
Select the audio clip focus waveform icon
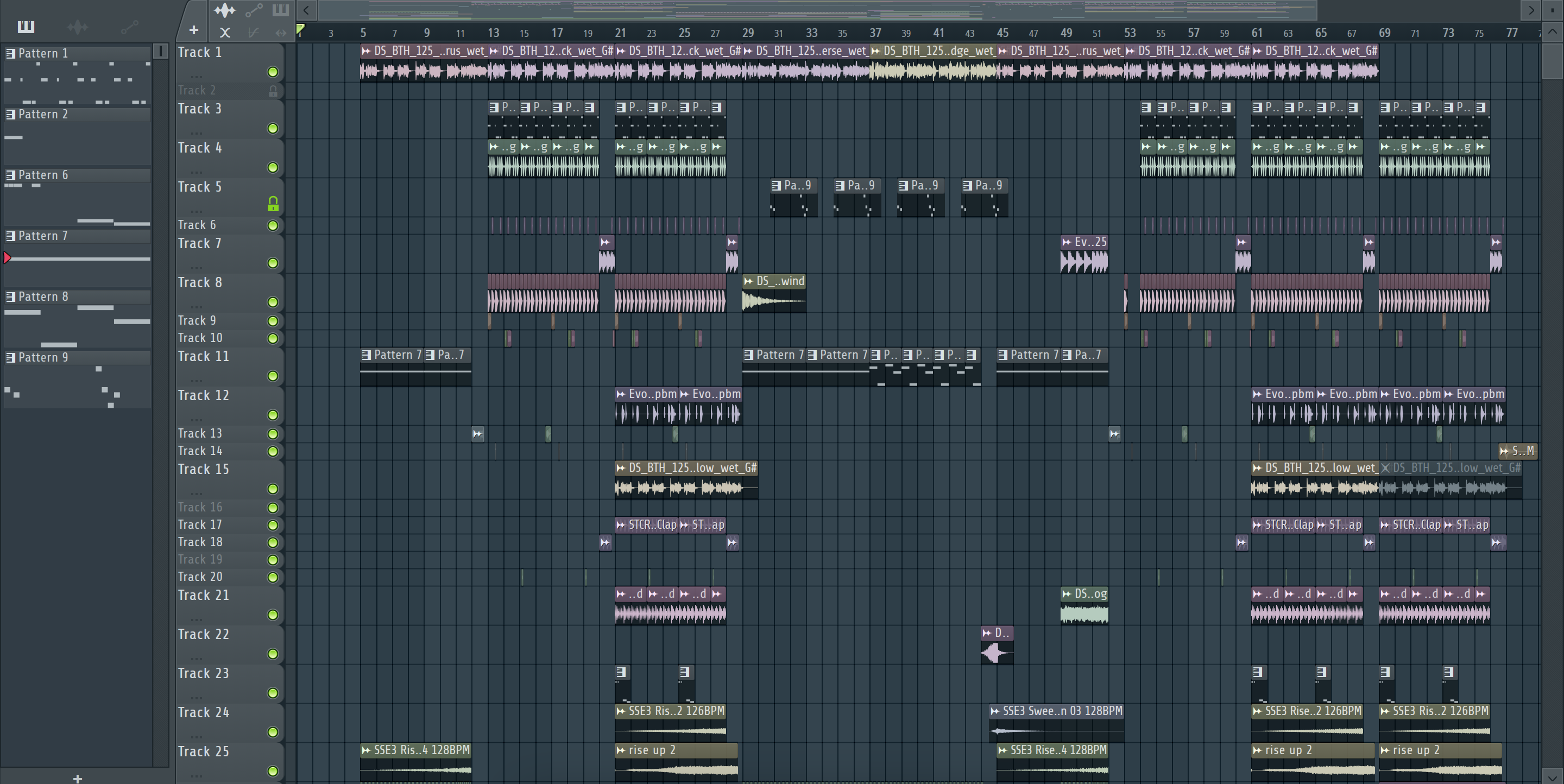tap(224, 10)
